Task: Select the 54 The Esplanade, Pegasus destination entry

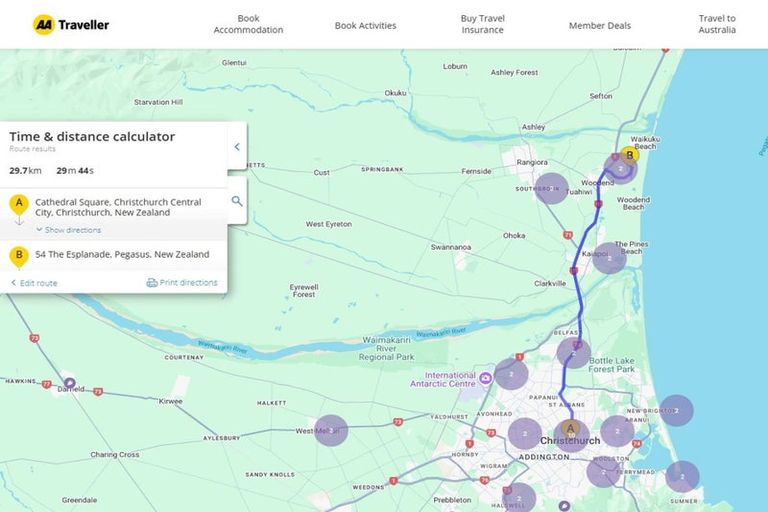Action: click(122, 255)
